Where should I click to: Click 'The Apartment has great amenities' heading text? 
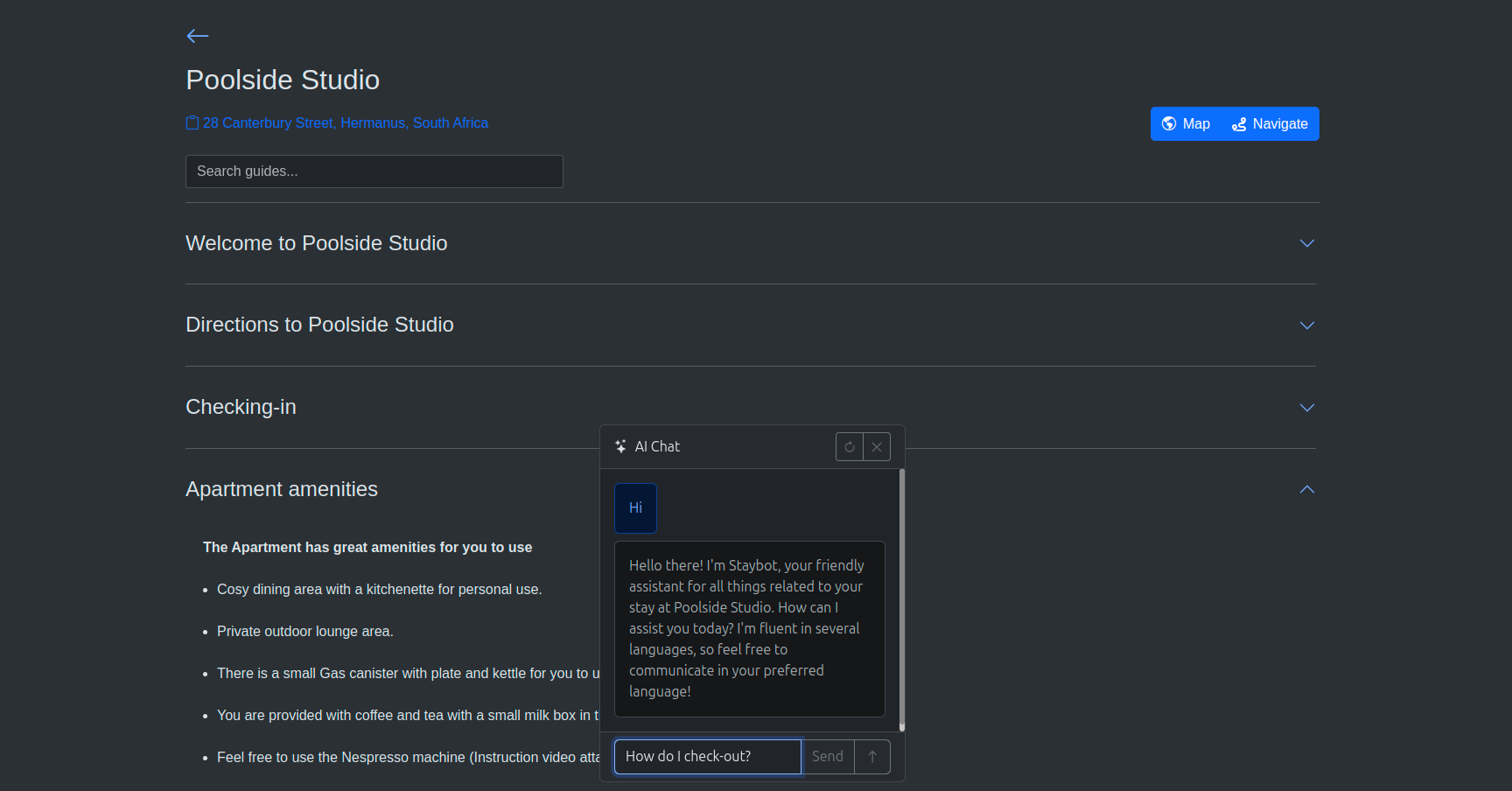(367, 548)
